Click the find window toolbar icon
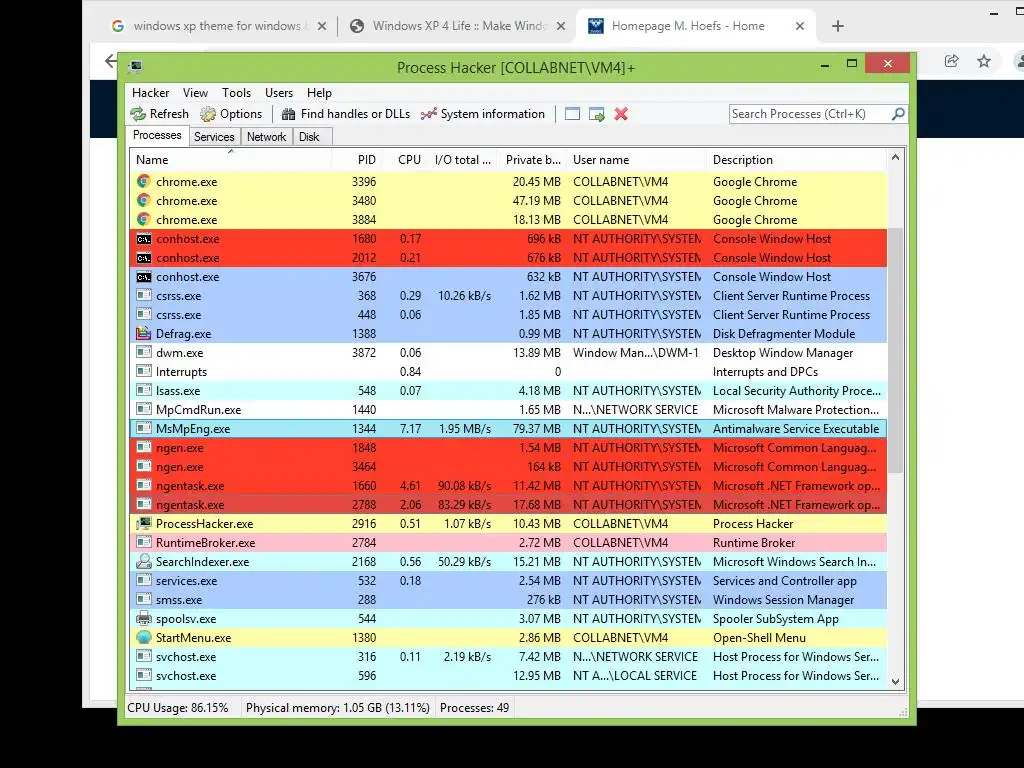This screenshot has width=1024, height=768. [572, 114]
